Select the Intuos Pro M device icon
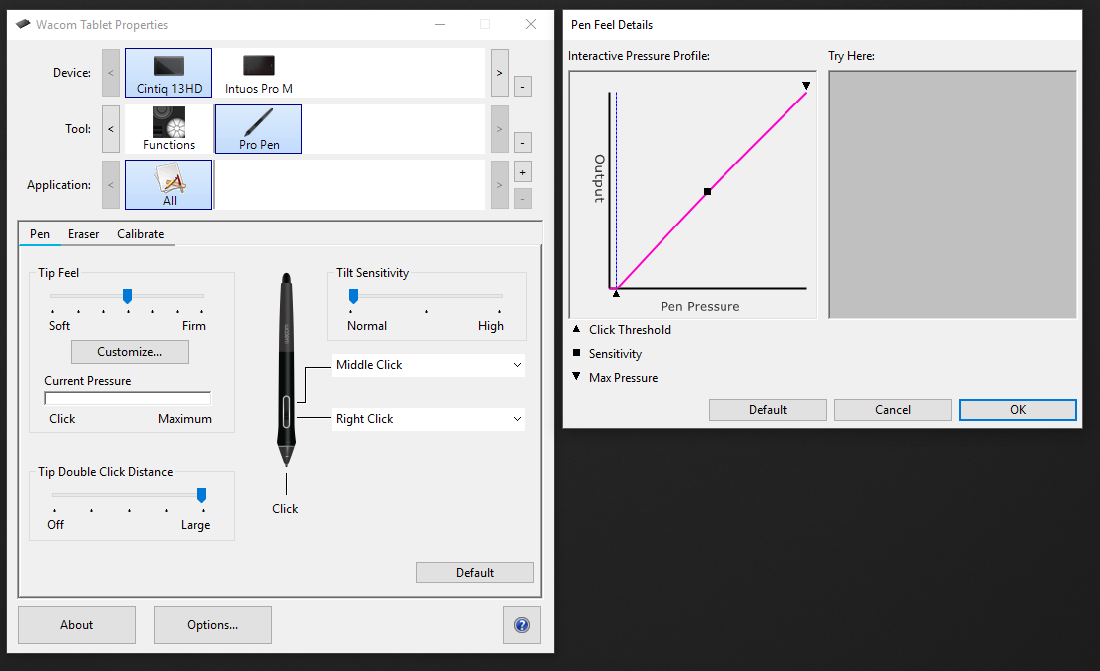Screen dimensions: 1100x671 (x=259, y=73)
